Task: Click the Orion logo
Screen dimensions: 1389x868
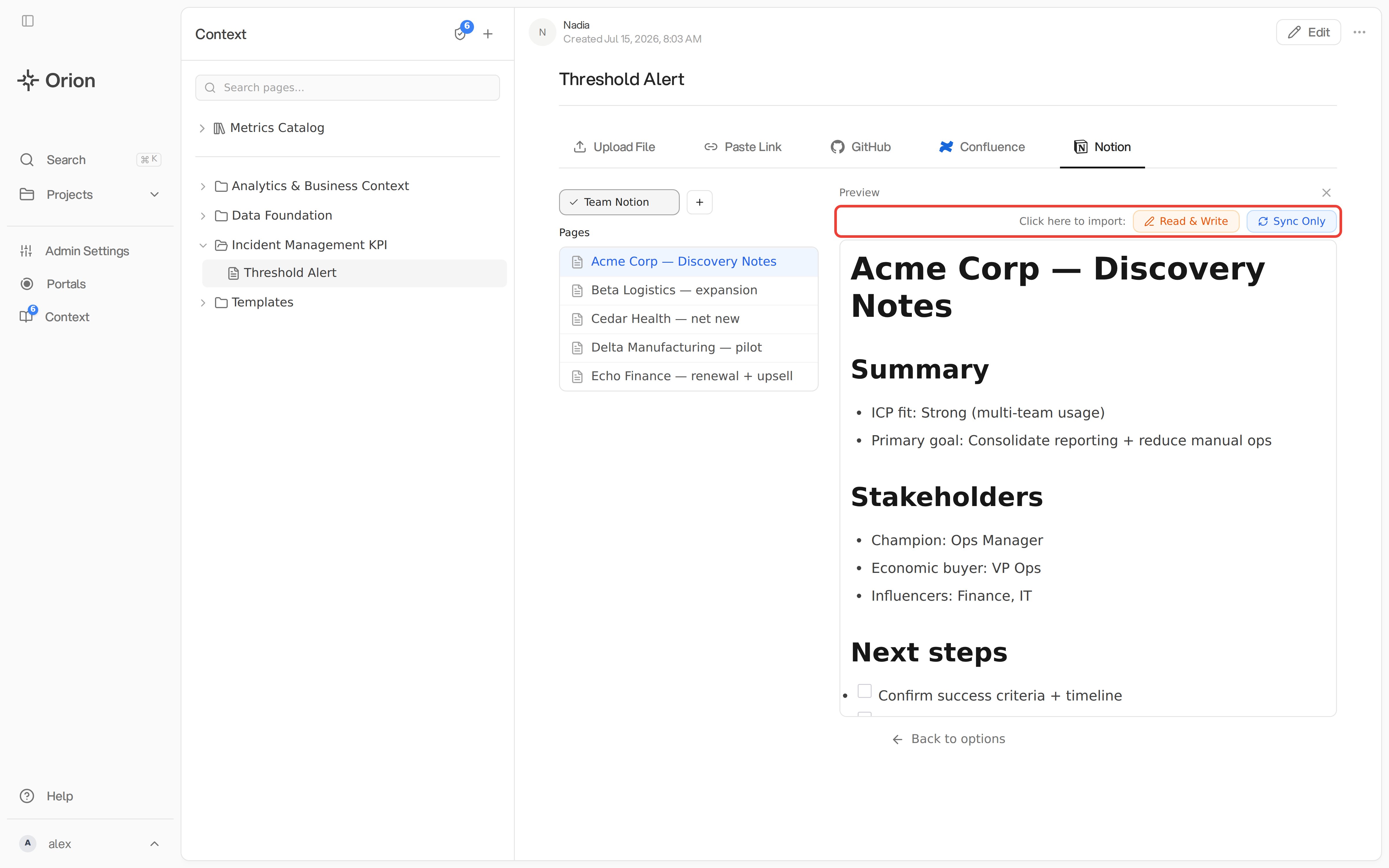Action: pos(56,80)
